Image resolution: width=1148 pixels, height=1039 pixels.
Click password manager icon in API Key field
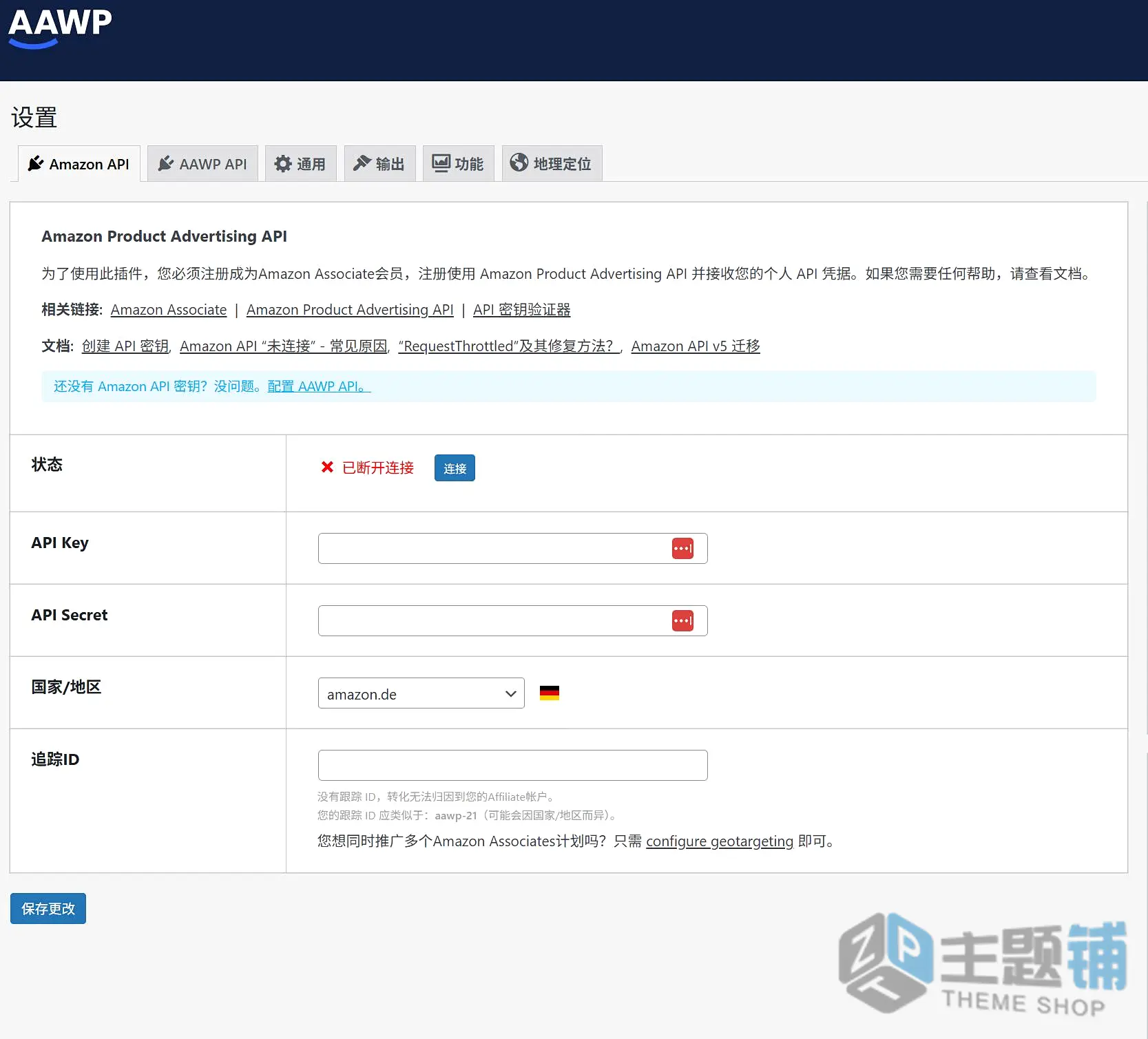point(682,549)
